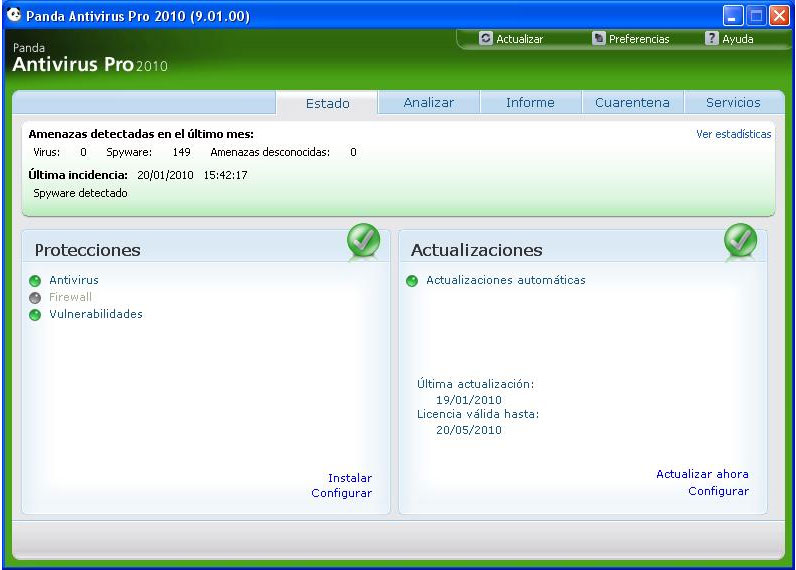The height and width of the screenshot is (570, 796).
Task: Click the Ayuda label in header
Action: 738,39
